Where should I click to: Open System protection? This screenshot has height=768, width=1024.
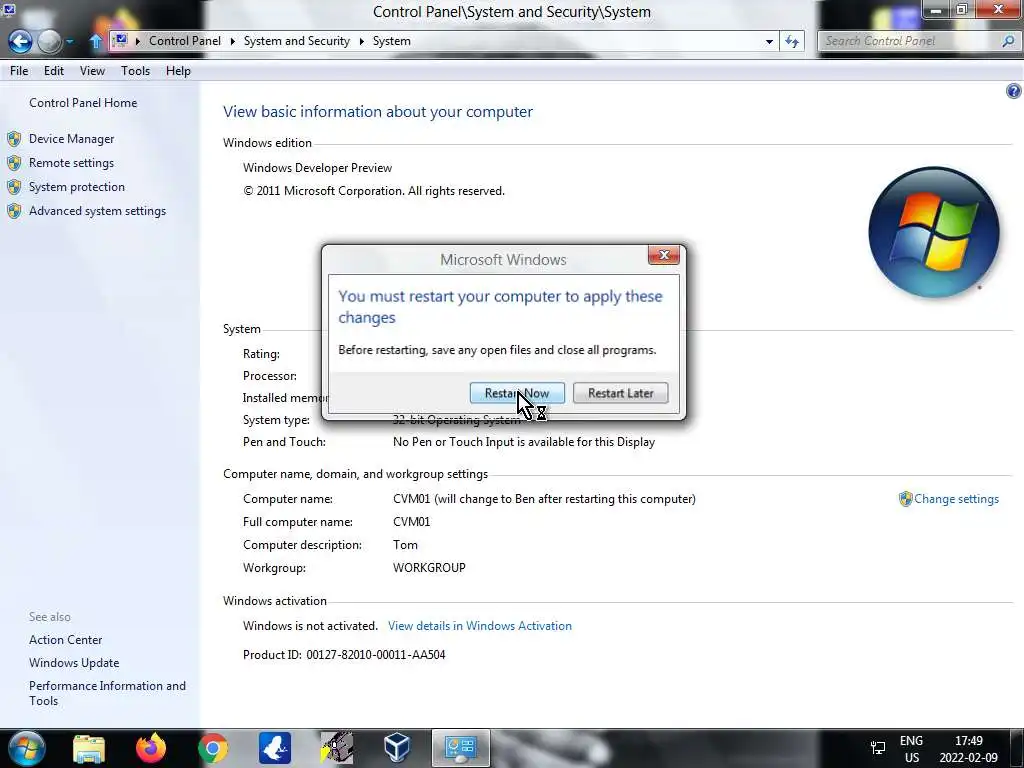coord(76,187)
